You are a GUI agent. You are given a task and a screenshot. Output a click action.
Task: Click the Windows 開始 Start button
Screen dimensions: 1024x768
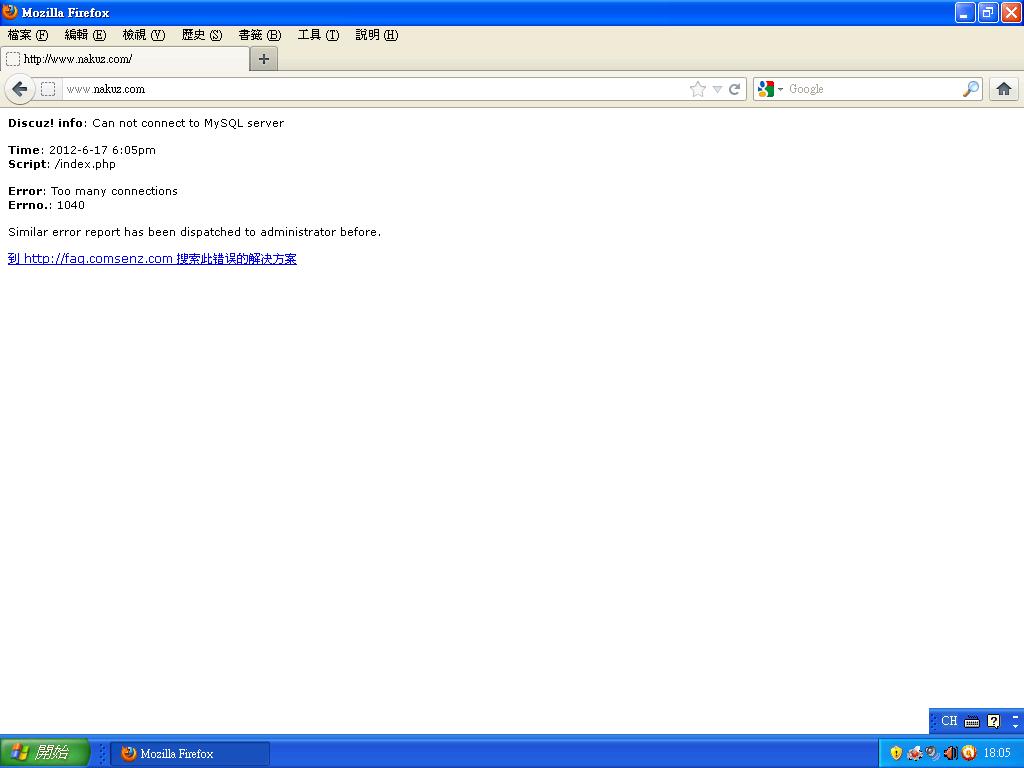(x=44, y=753)
